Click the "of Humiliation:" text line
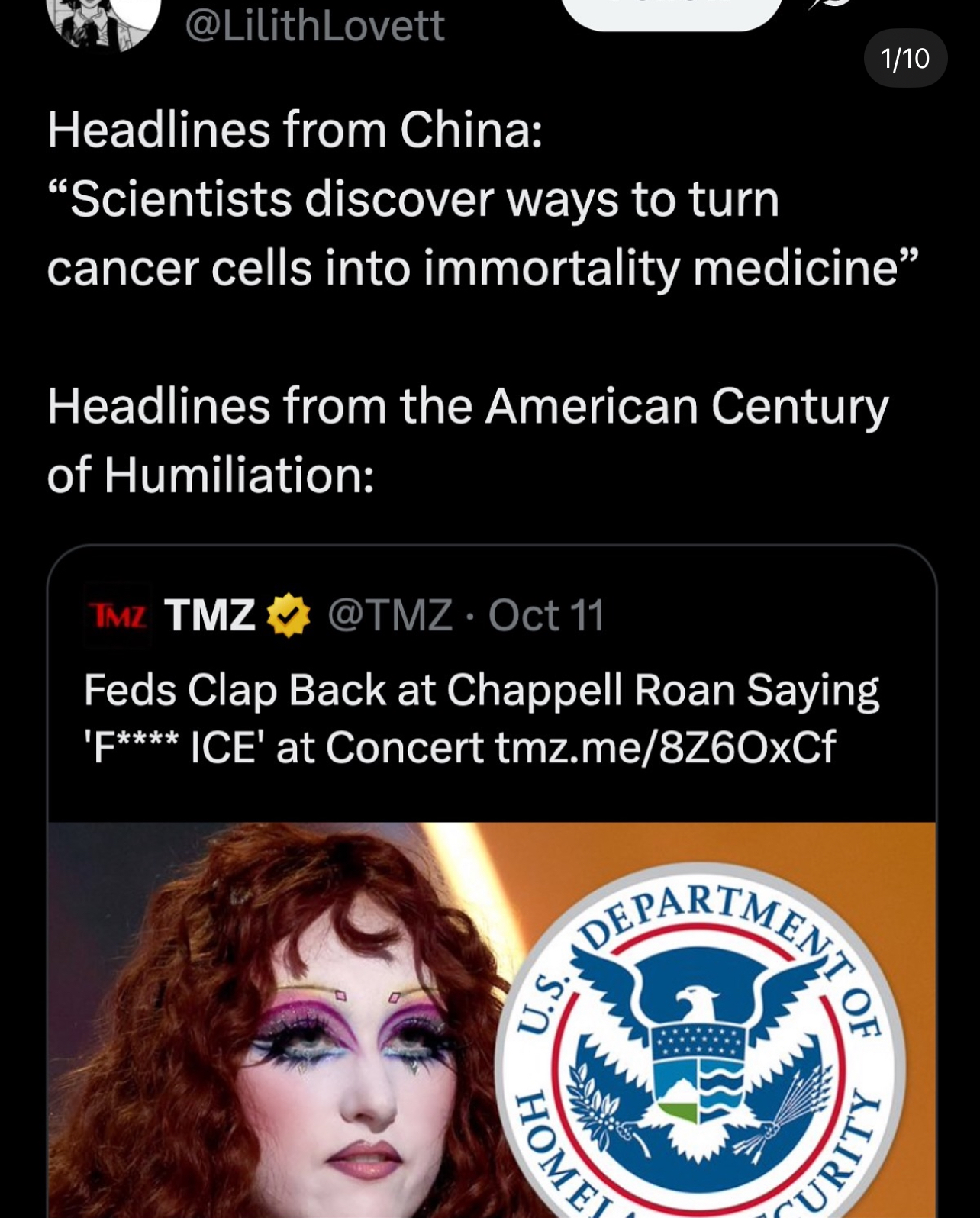This screenshot has height=1218, width=980. [x=211, y=475]
